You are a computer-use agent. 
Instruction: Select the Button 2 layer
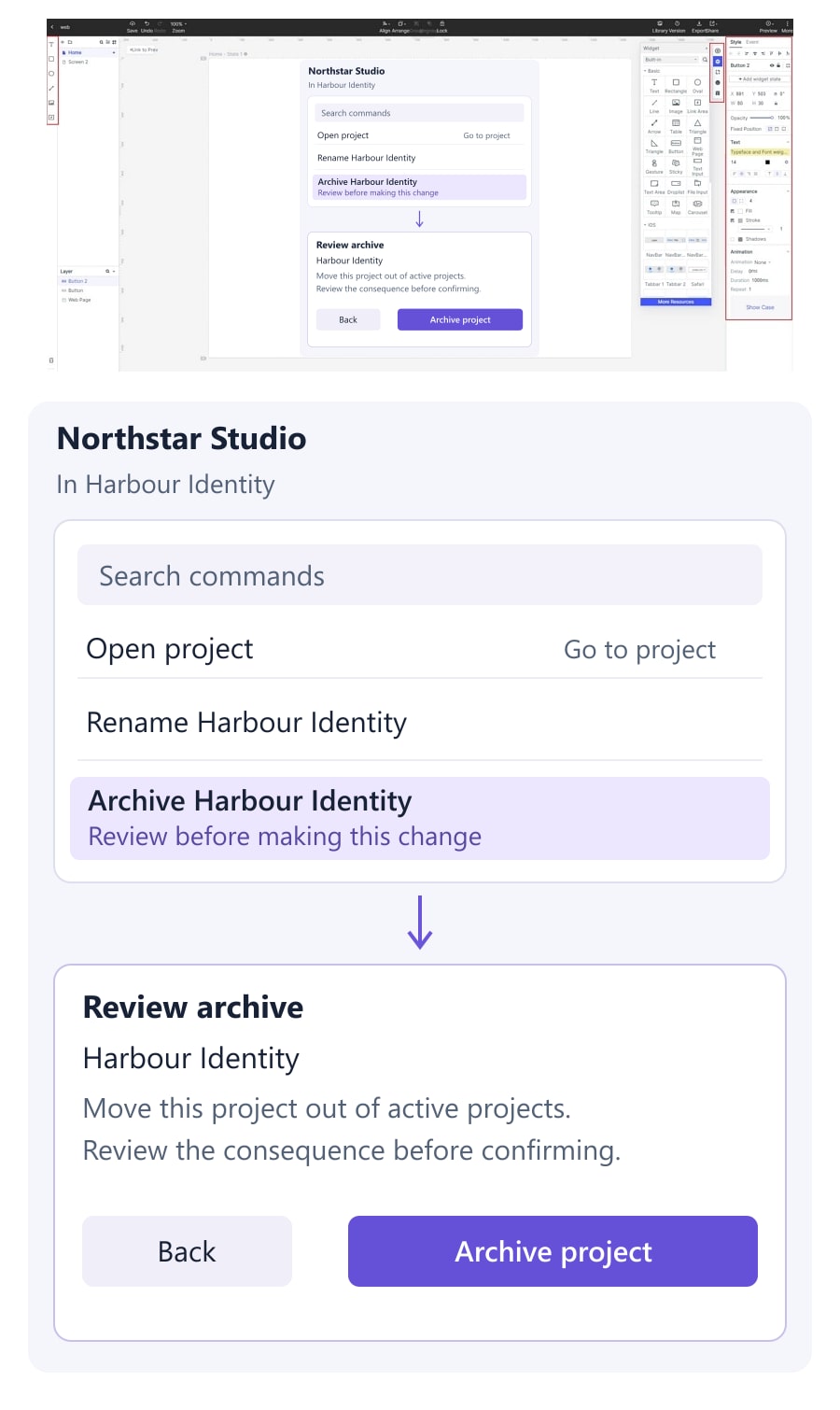(x=88, y=281)
